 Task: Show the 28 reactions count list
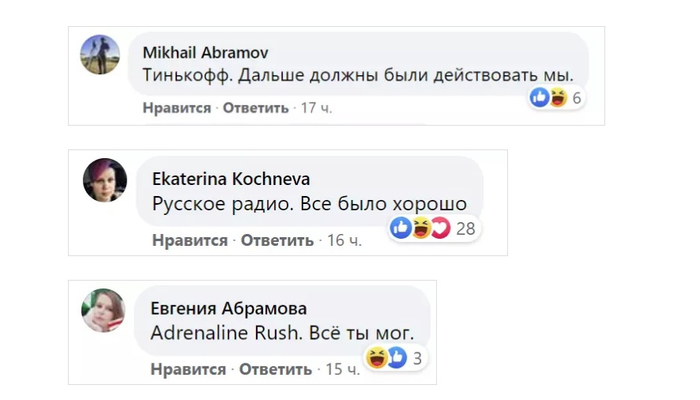click(465, 229)
